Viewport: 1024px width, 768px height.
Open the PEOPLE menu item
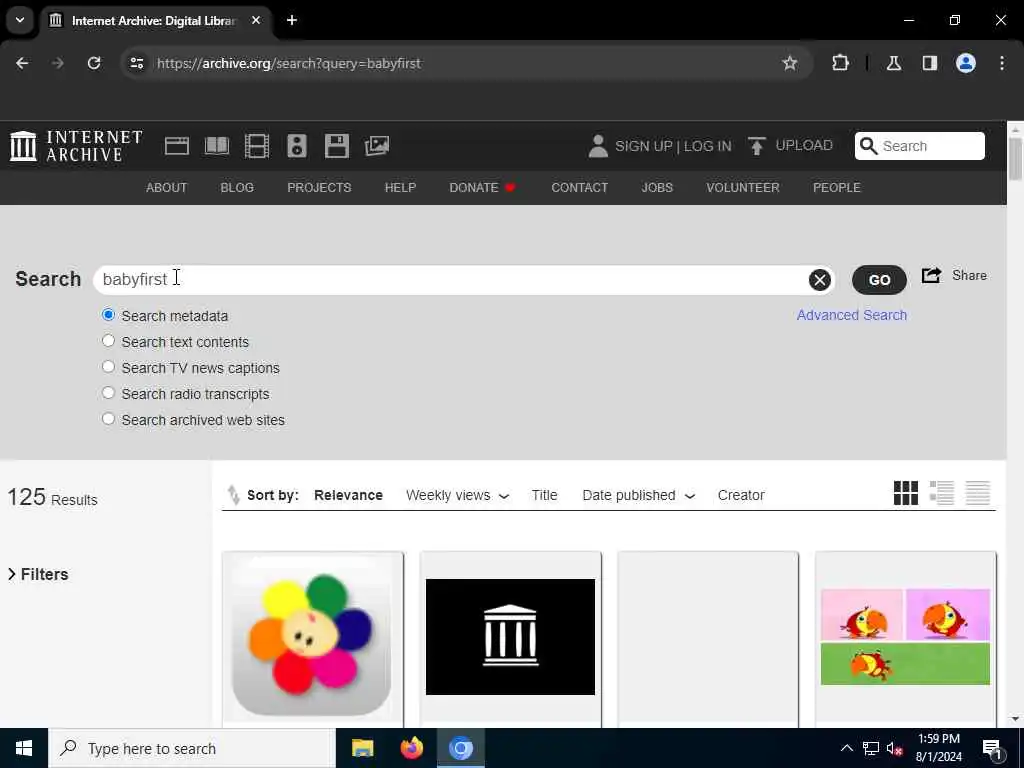pyautogui.click(x=837, y=187)
